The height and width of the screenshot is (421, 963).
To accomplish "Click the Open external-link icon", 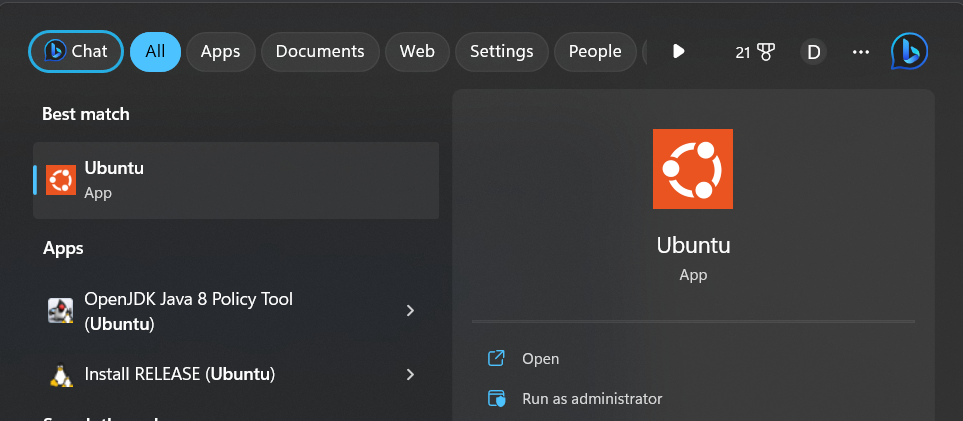I will coord(496,358).
